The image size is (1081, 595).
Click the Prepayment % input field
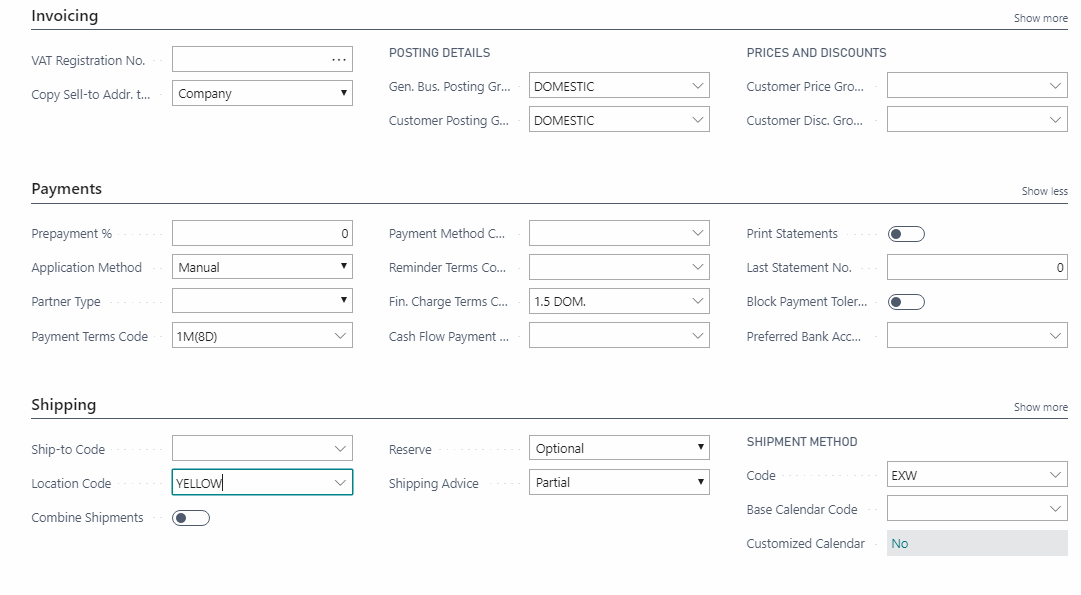point(262,233)
